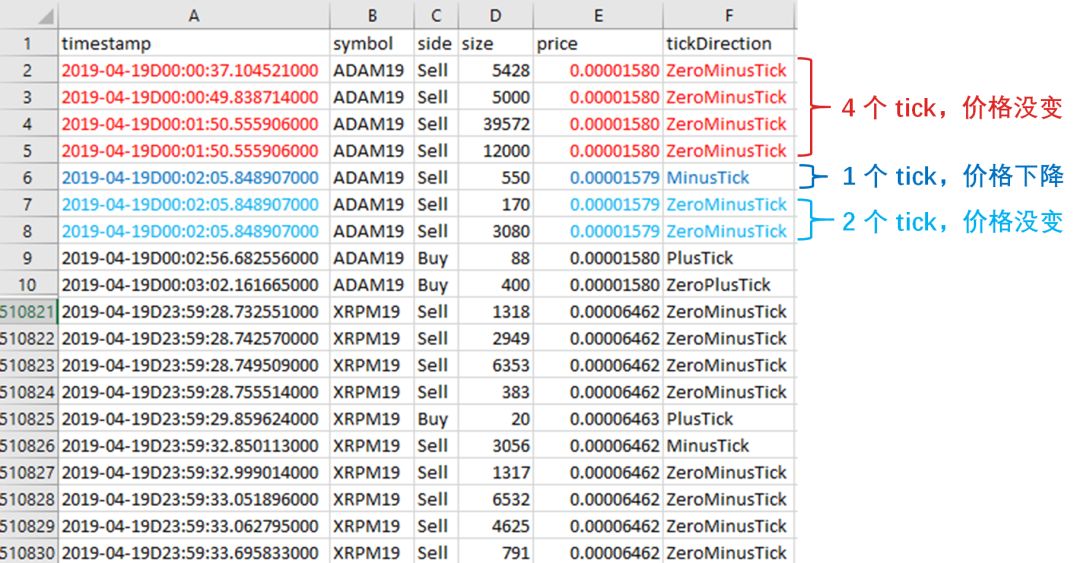Select size cell 88

click(496, 258)
